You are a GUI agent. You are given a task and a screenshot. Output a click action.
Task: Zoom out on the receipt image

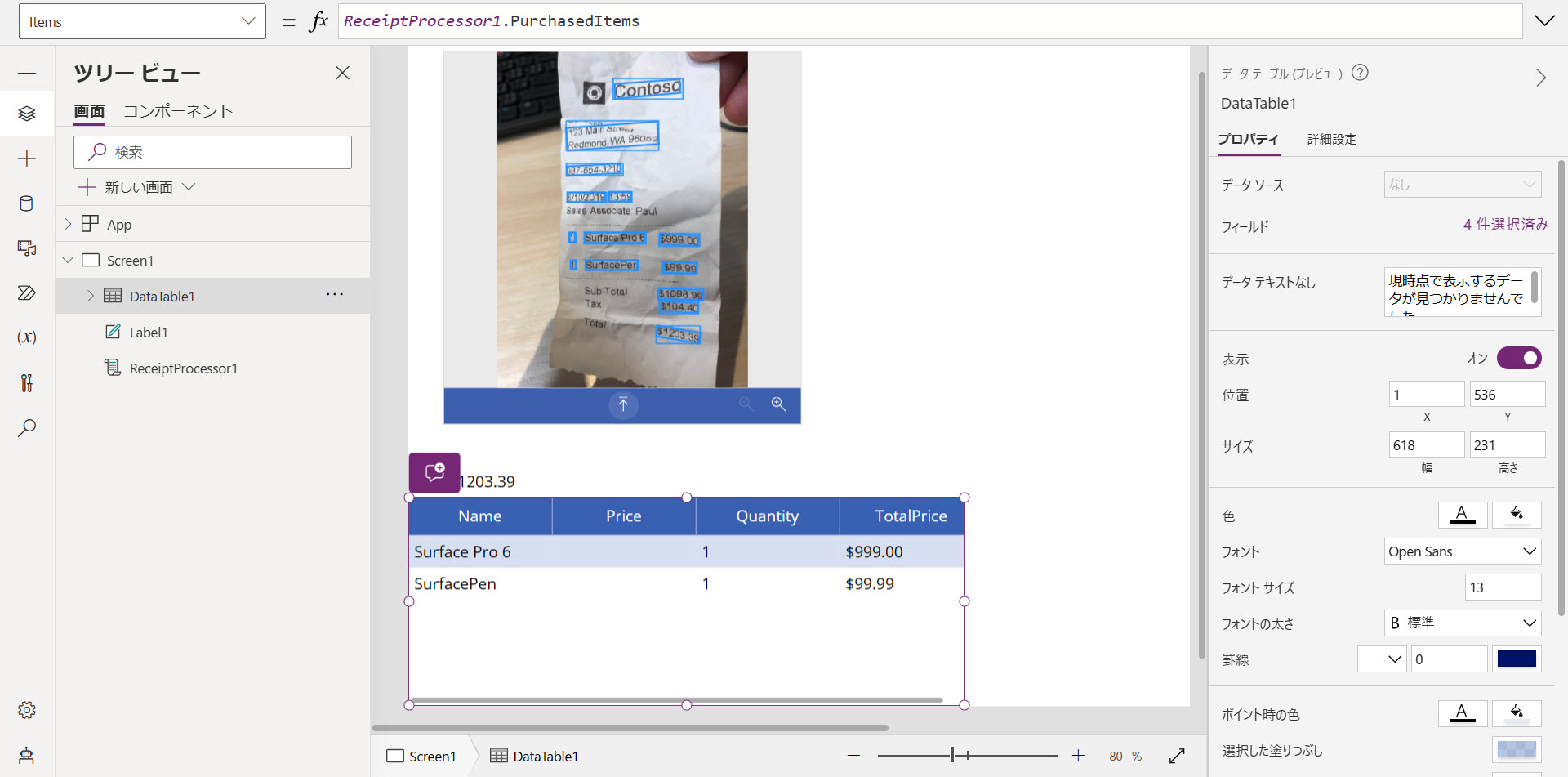click(746, 404)
